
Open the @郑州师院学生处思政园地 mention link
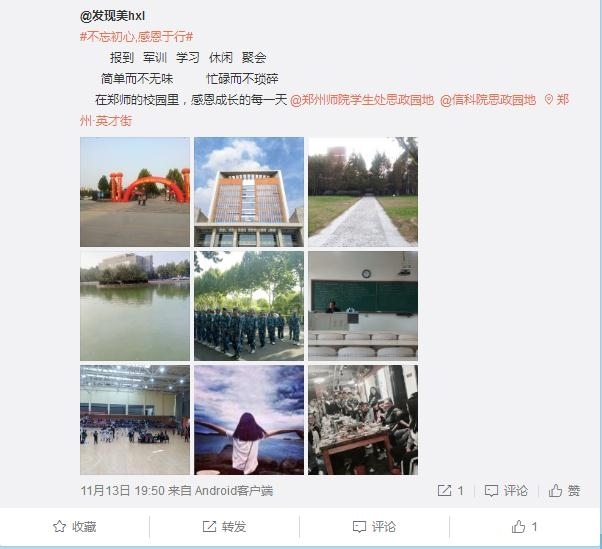(362, 100)
